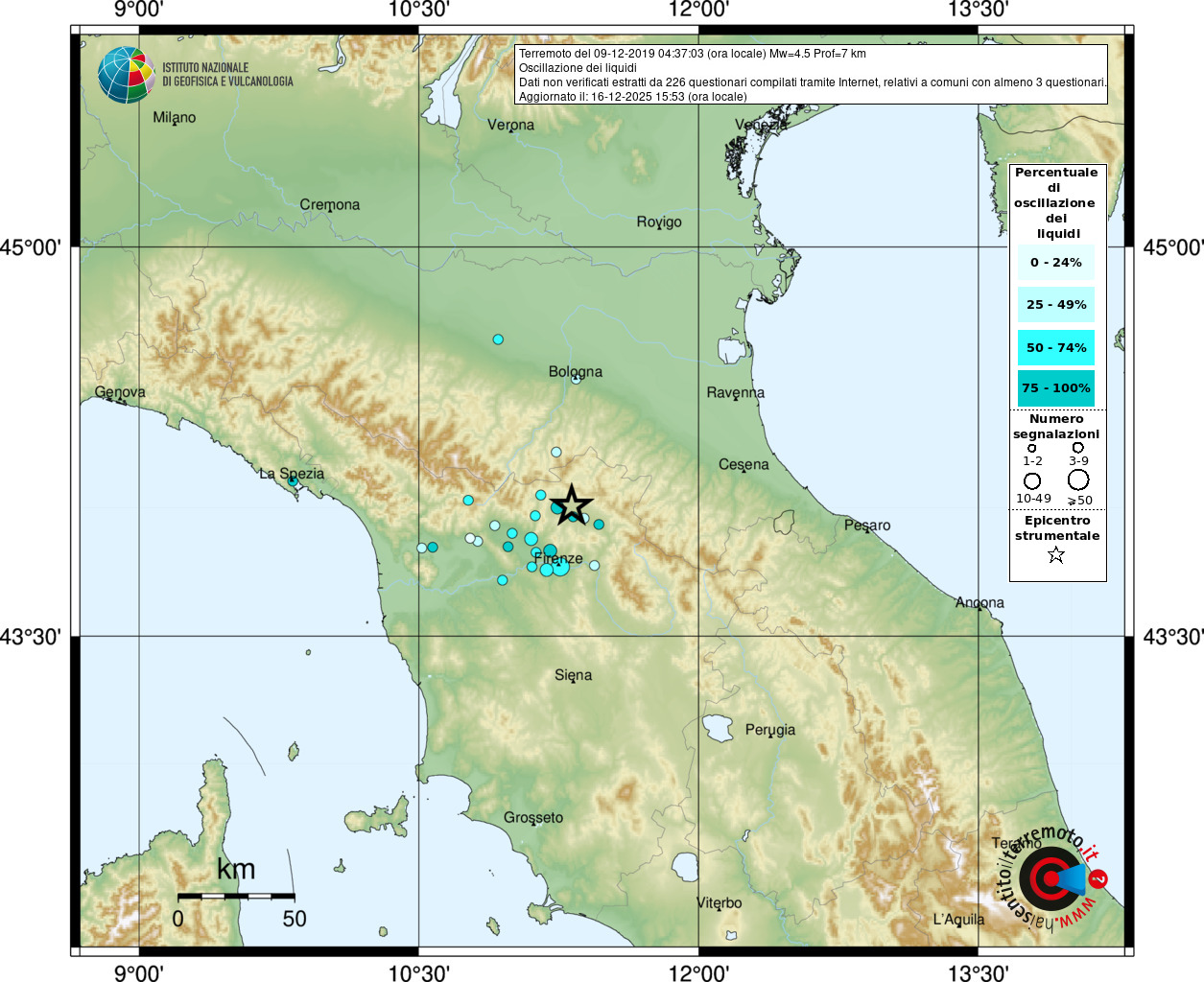Click the 'Terremoto del 09-12-2019' header line
The image size is (1204, 982).
693,54
